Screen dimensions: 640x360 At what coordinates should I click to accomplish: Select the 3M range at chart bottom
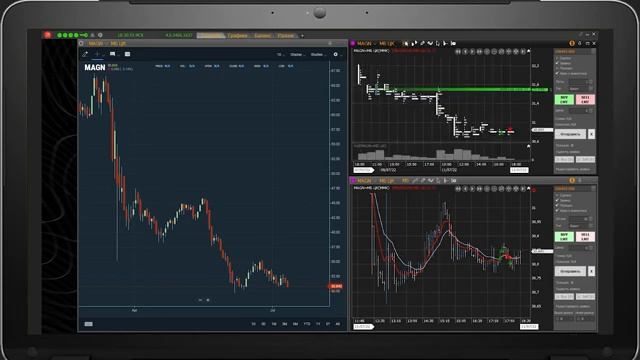tap(284, 324)
